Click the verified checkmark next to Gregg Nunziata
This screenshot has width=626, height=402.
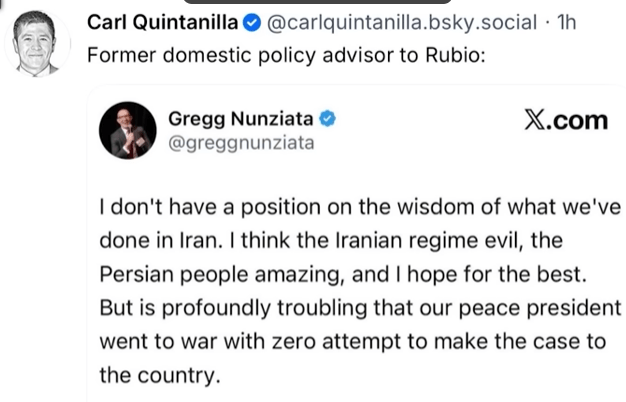[x=328, y=119]
